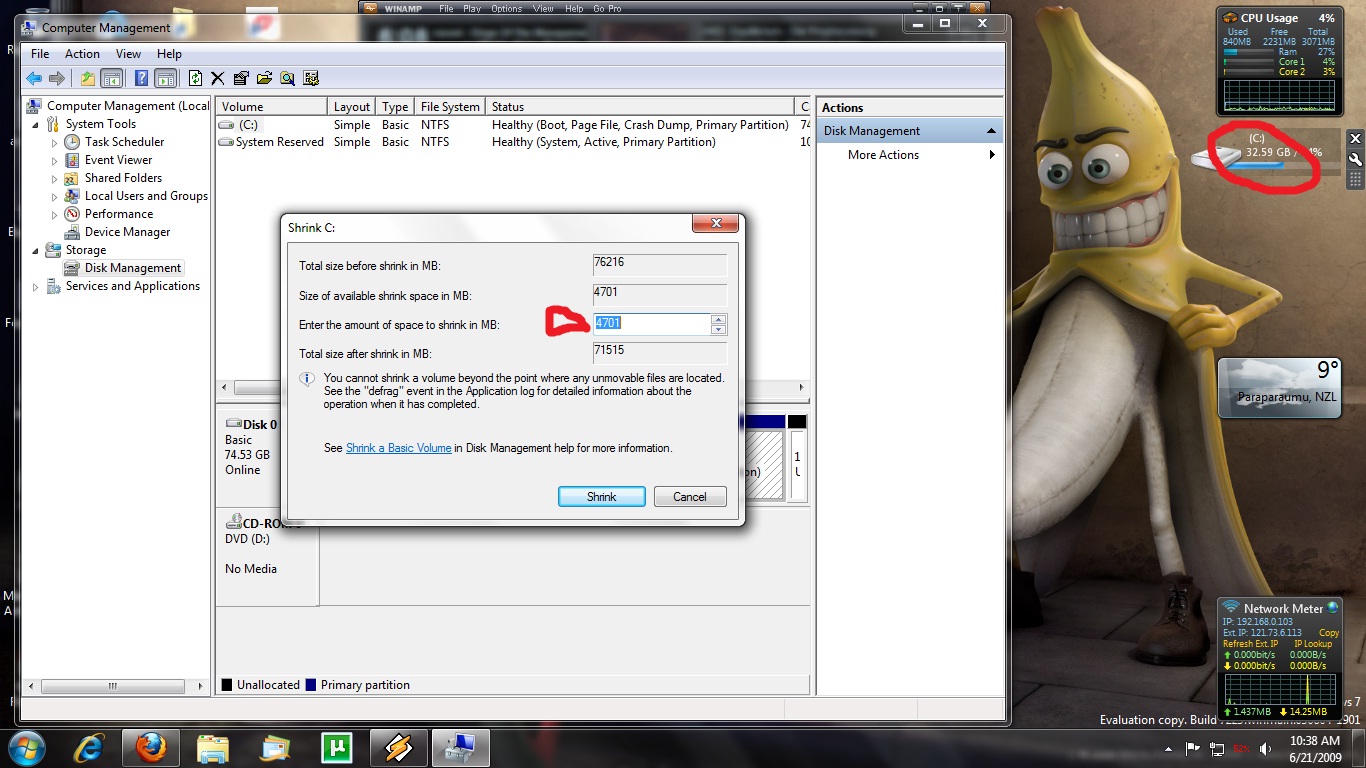Open the Windows Start menu
This screenshot has height=768, width=1366.
[x=27, y=748]
